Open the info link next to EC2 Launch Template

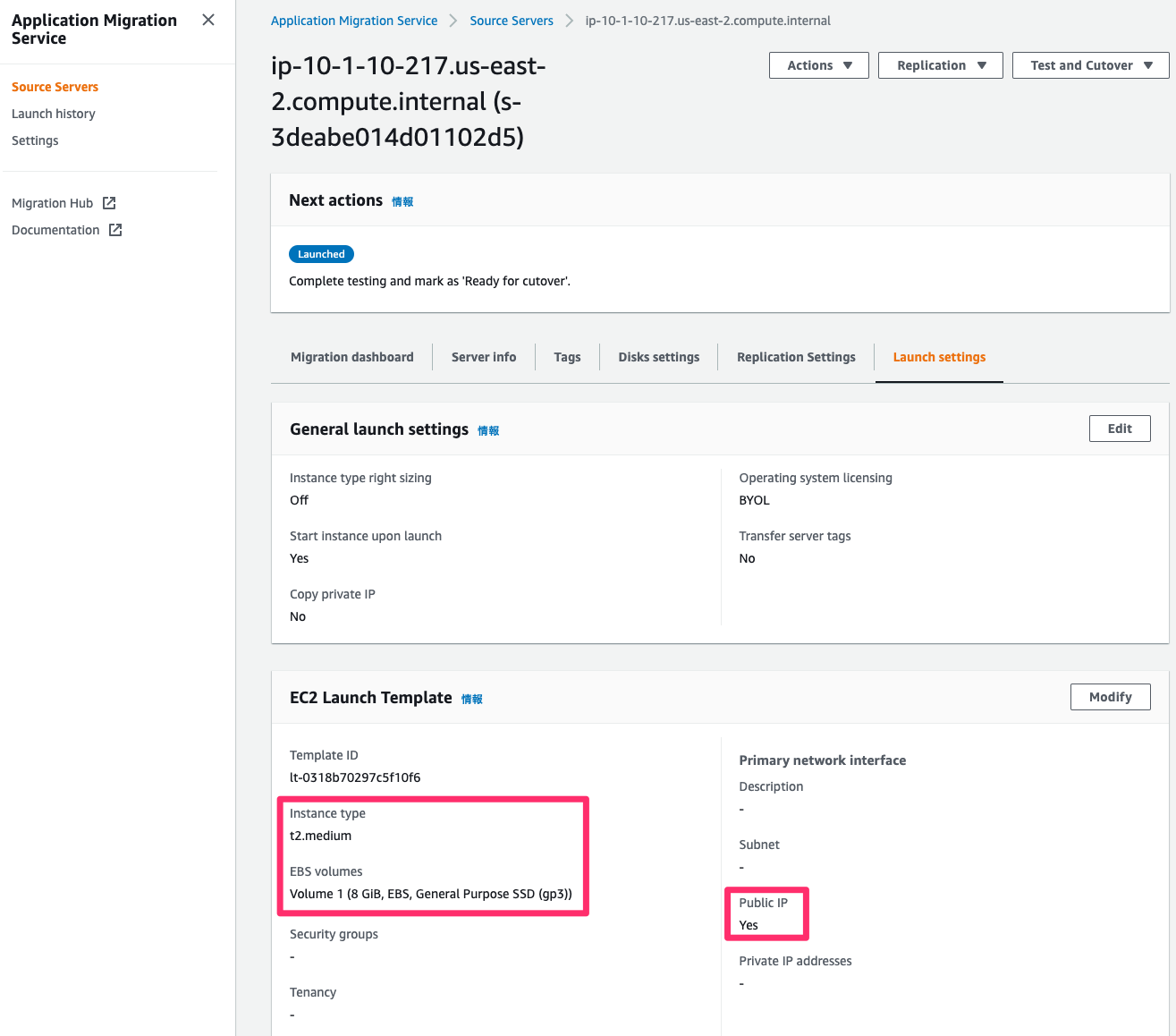coord(472,700)
